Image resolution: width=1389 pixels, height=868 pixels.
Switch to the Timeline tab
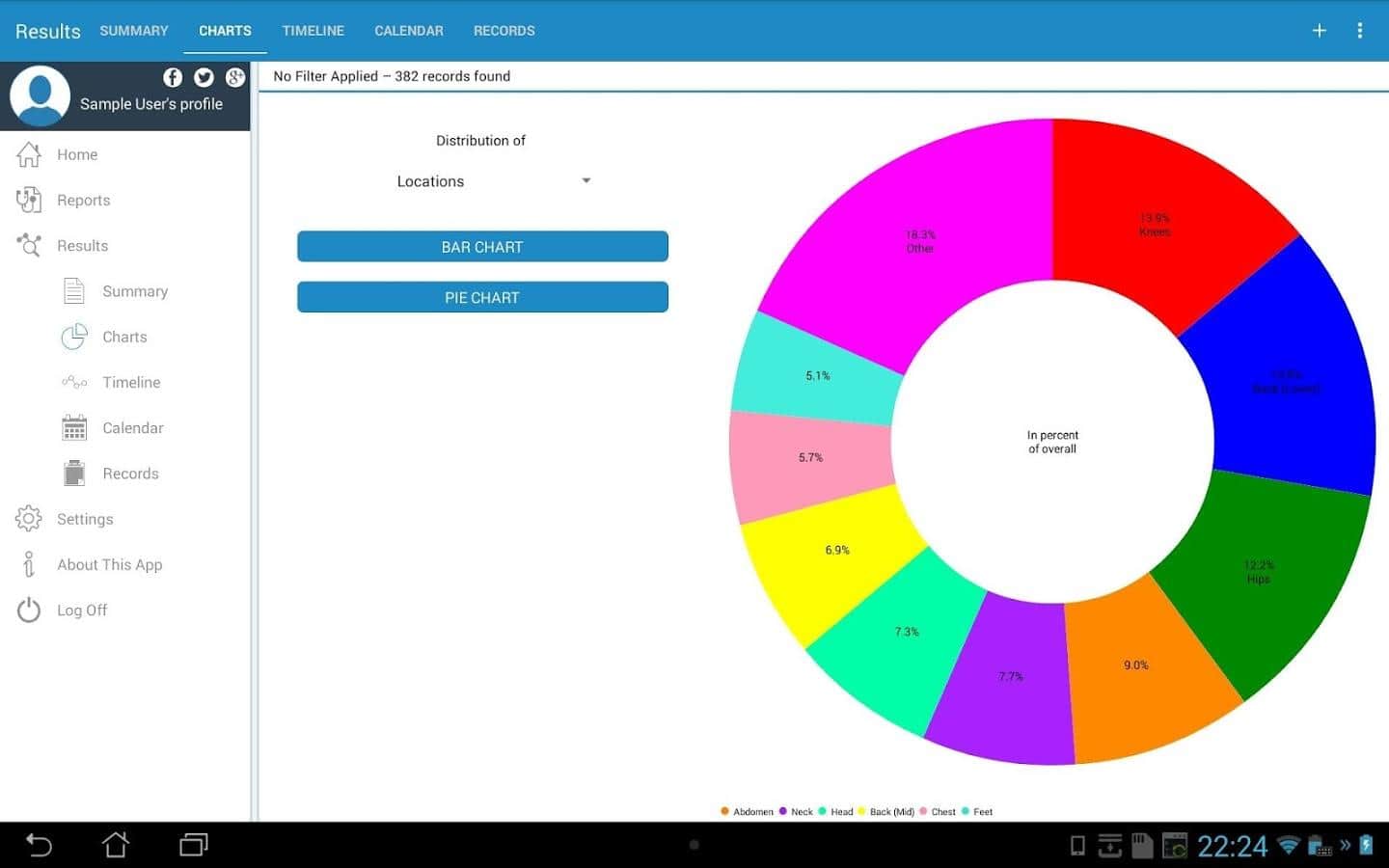click(313, 31)
